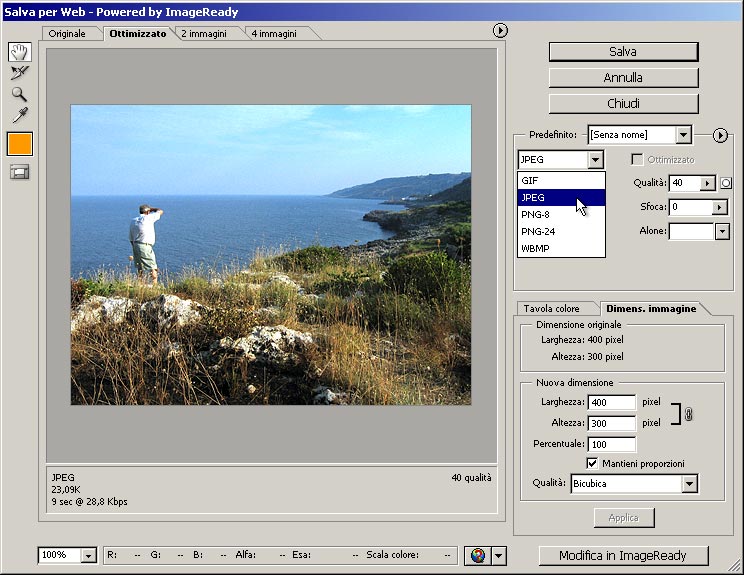Choose GIF from the format list

tap(530, 180)
